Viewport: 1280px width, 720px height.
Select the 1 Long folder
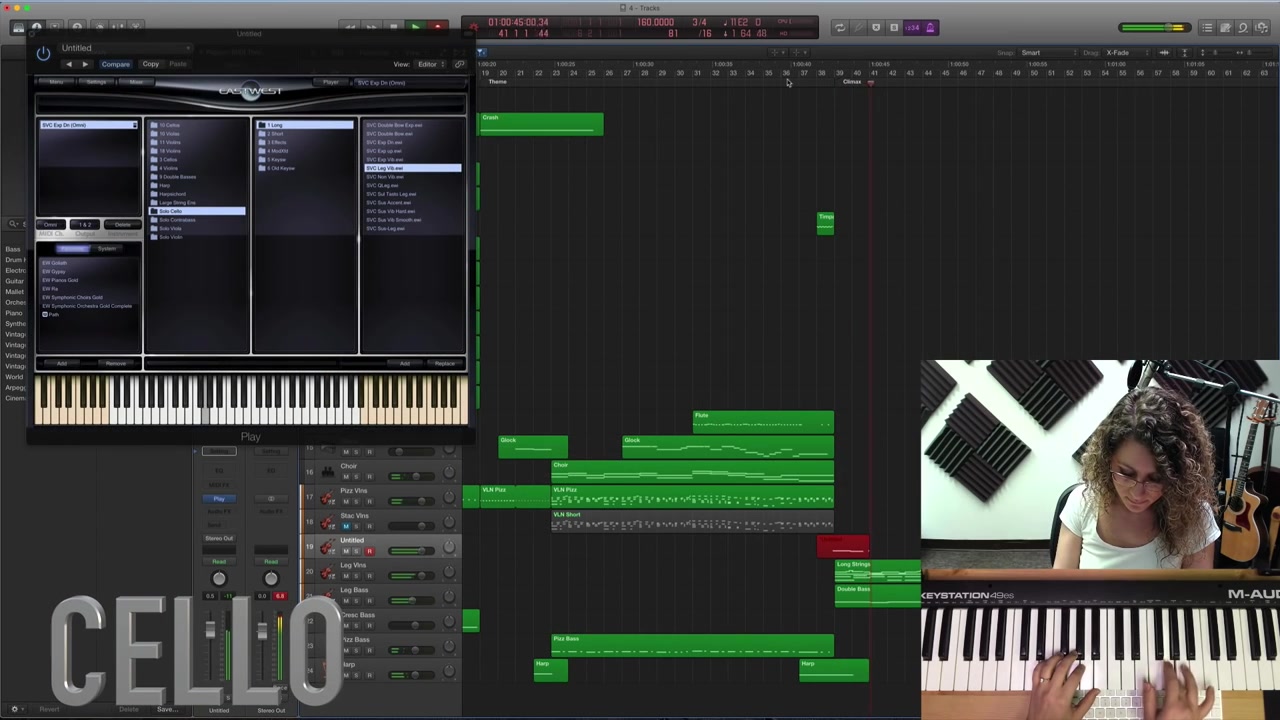(x=305, y=125)
